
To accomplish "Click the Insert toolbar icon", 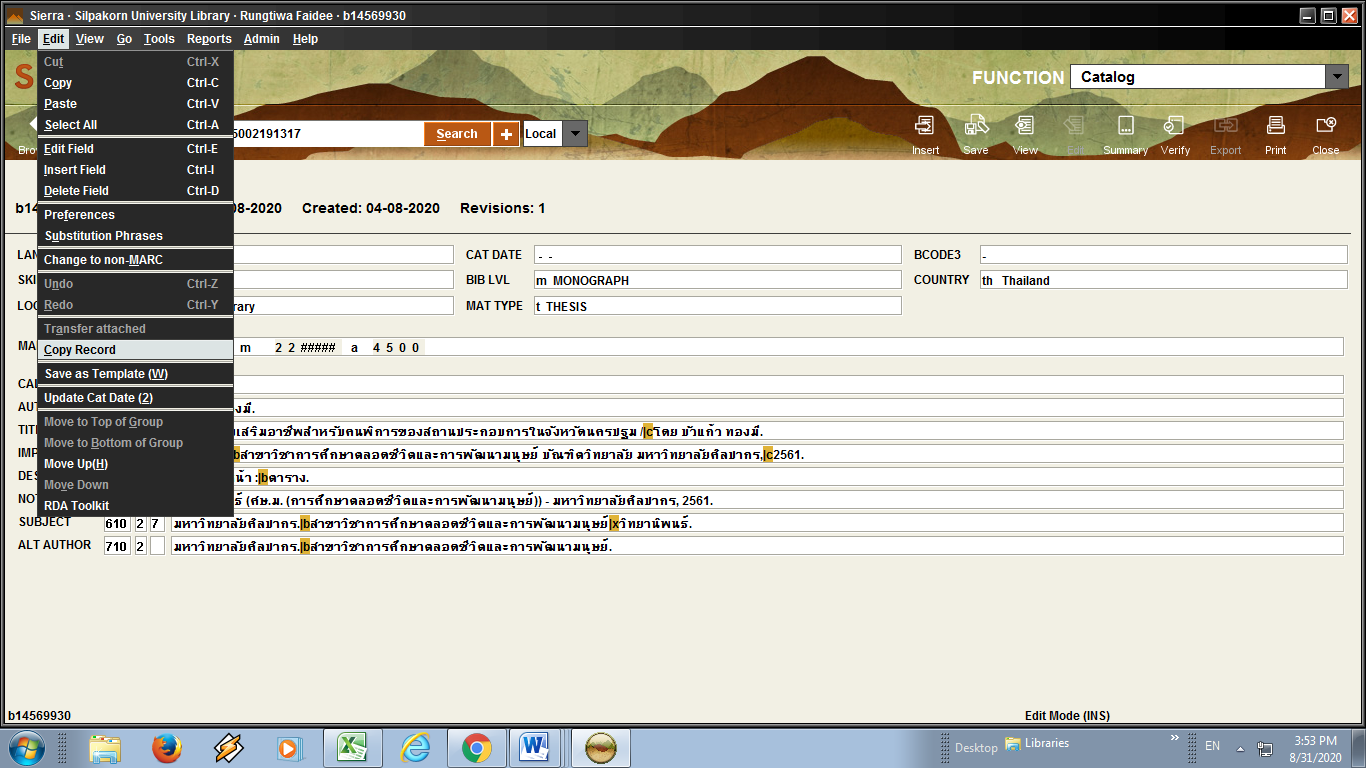I will [x=925, y=135].
